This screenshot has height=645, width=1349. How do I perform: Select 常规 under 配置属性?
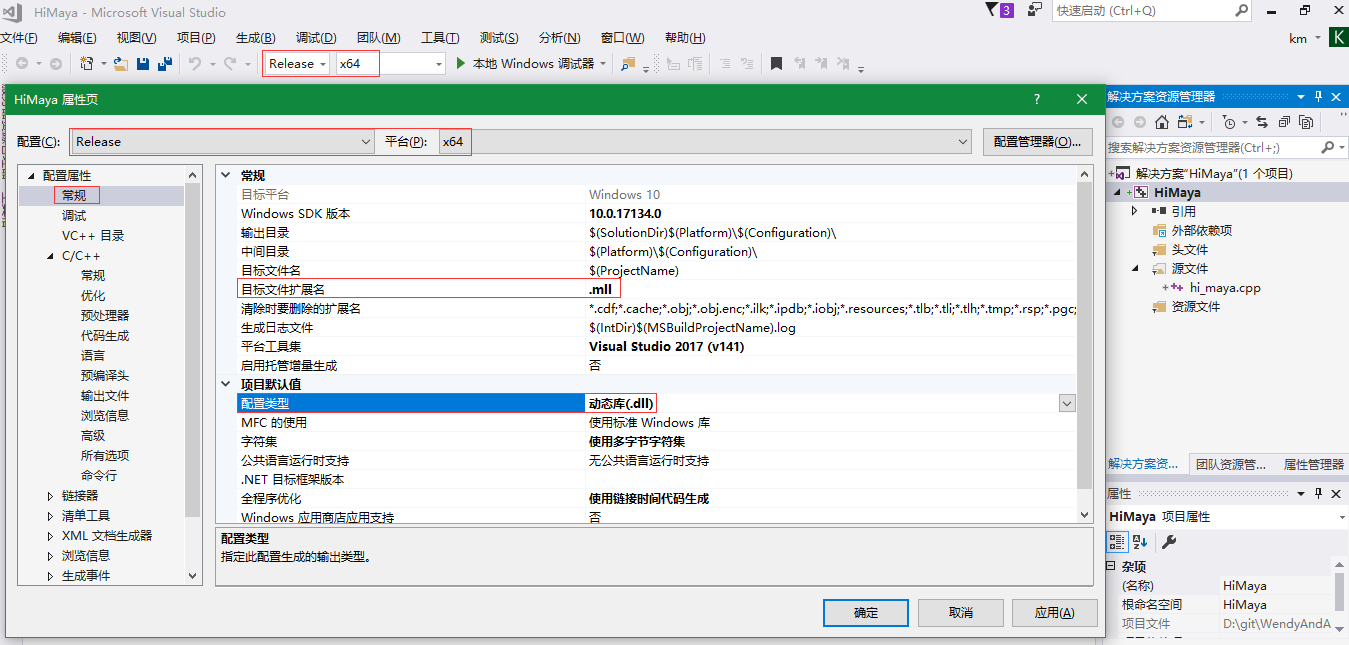coord(74,195)
